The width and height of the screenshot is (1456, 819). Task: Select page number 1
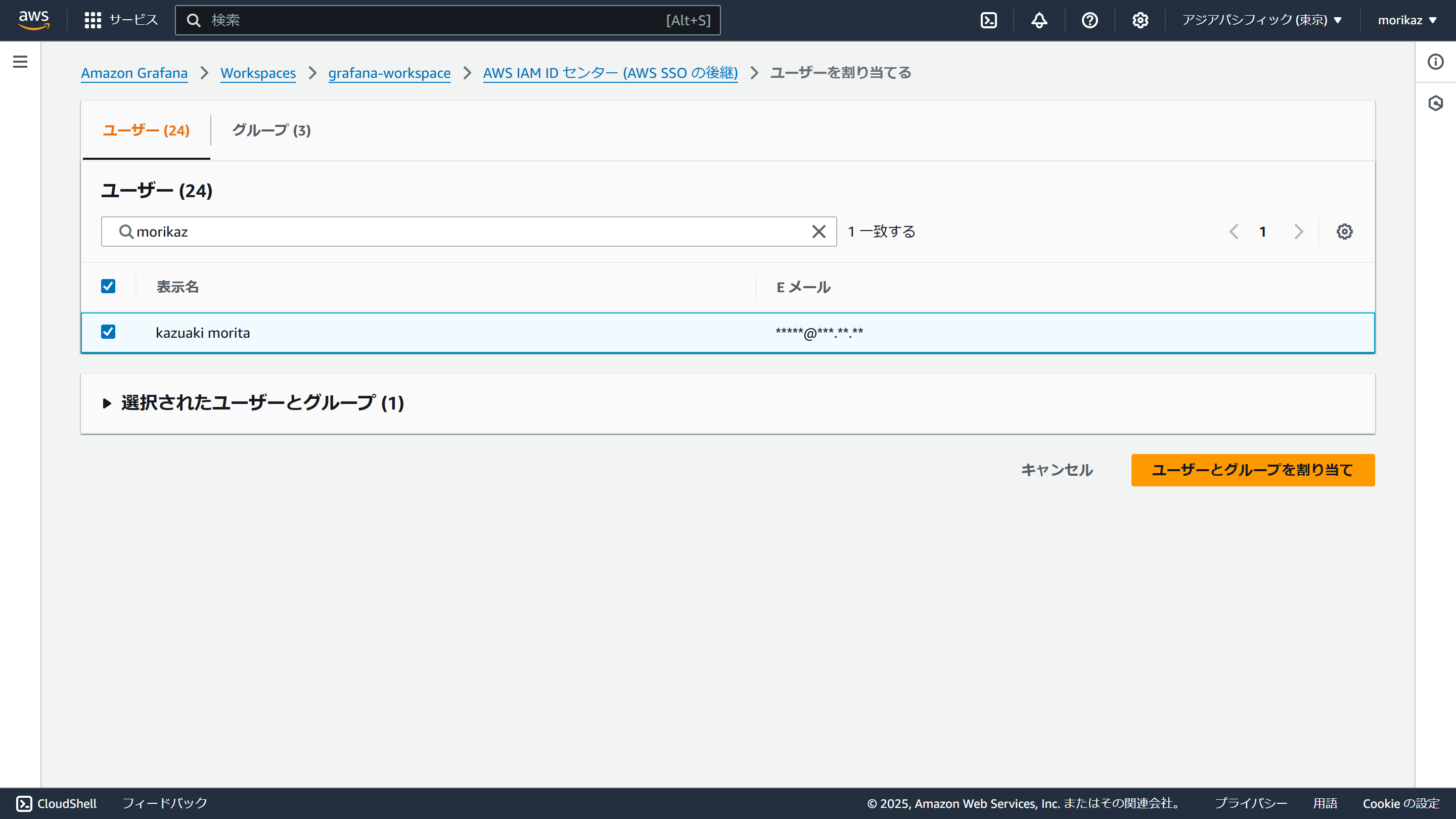[1263, 232]
